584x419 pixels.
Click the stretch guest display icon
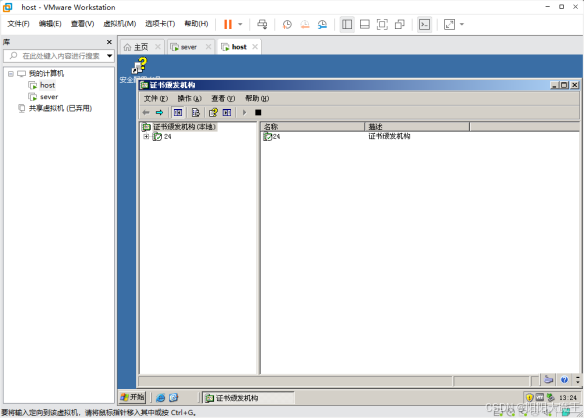pyautogui.click(x=449, y=25)
